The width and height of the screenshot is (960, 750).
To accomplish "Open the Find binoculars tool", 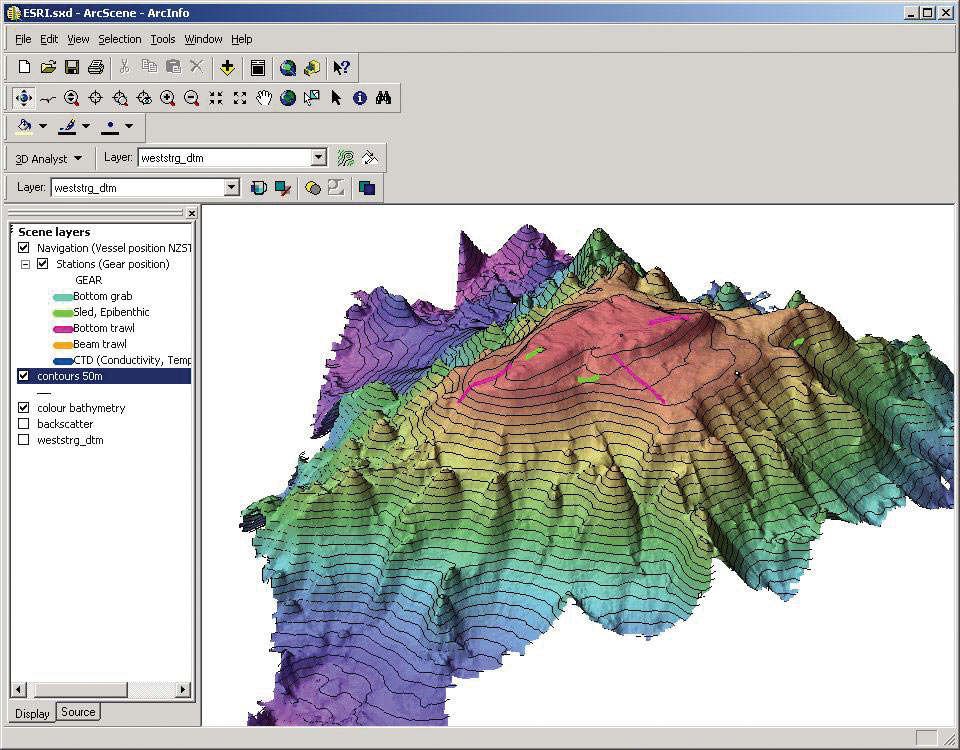I will click(x=384, y=98).
